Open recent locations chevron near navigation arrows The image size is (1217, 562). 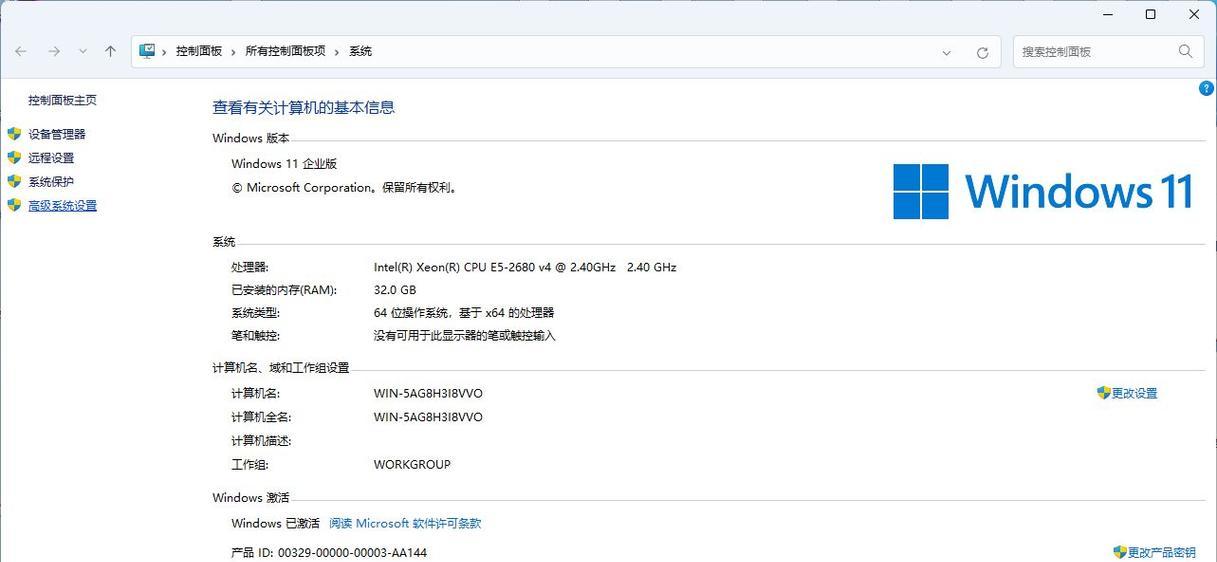click(x=83, y=51)
